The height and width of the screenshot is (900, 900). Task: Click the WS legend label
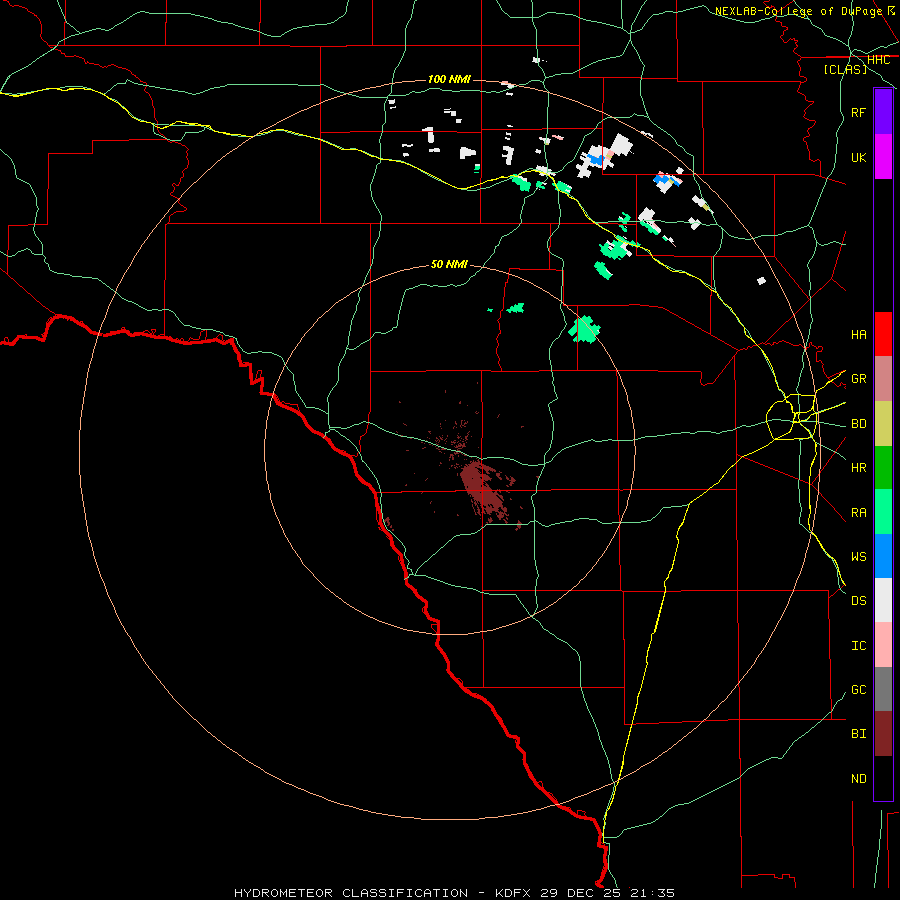(x=858, y=556)
